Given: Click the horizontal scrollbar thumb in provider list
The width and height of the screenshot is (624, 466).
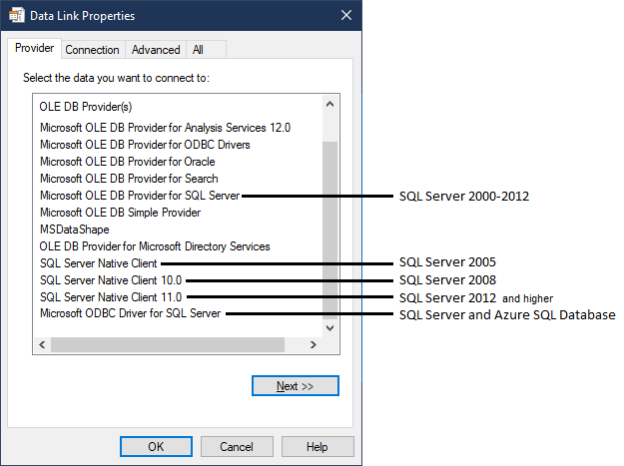Looking at the screenshot, I should pos(168,345).
